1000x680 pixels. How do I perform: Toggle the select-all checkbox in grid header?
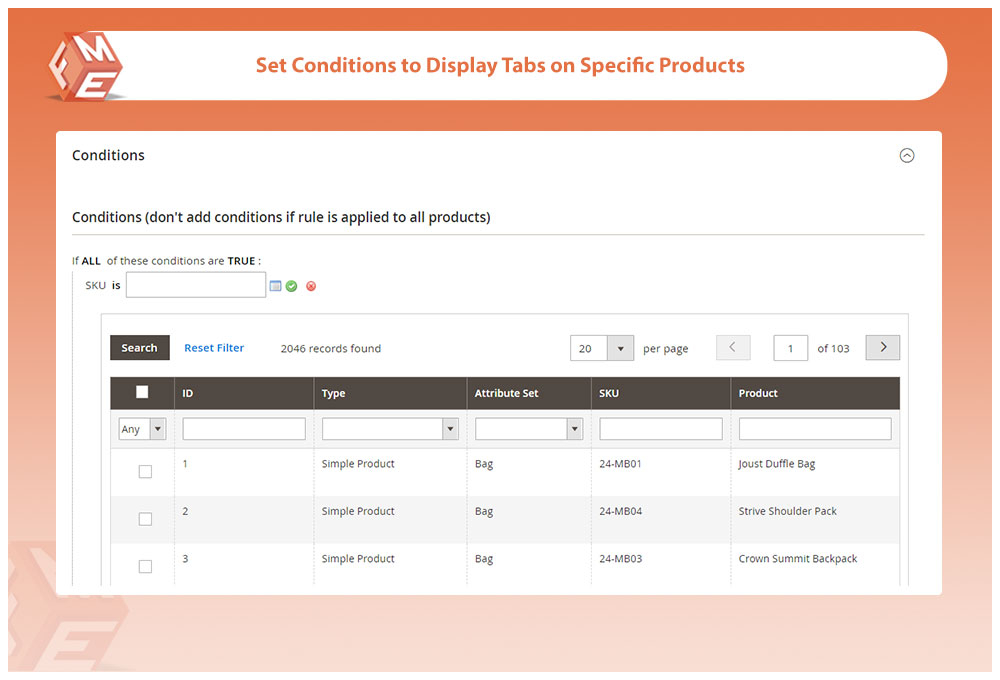142,392
